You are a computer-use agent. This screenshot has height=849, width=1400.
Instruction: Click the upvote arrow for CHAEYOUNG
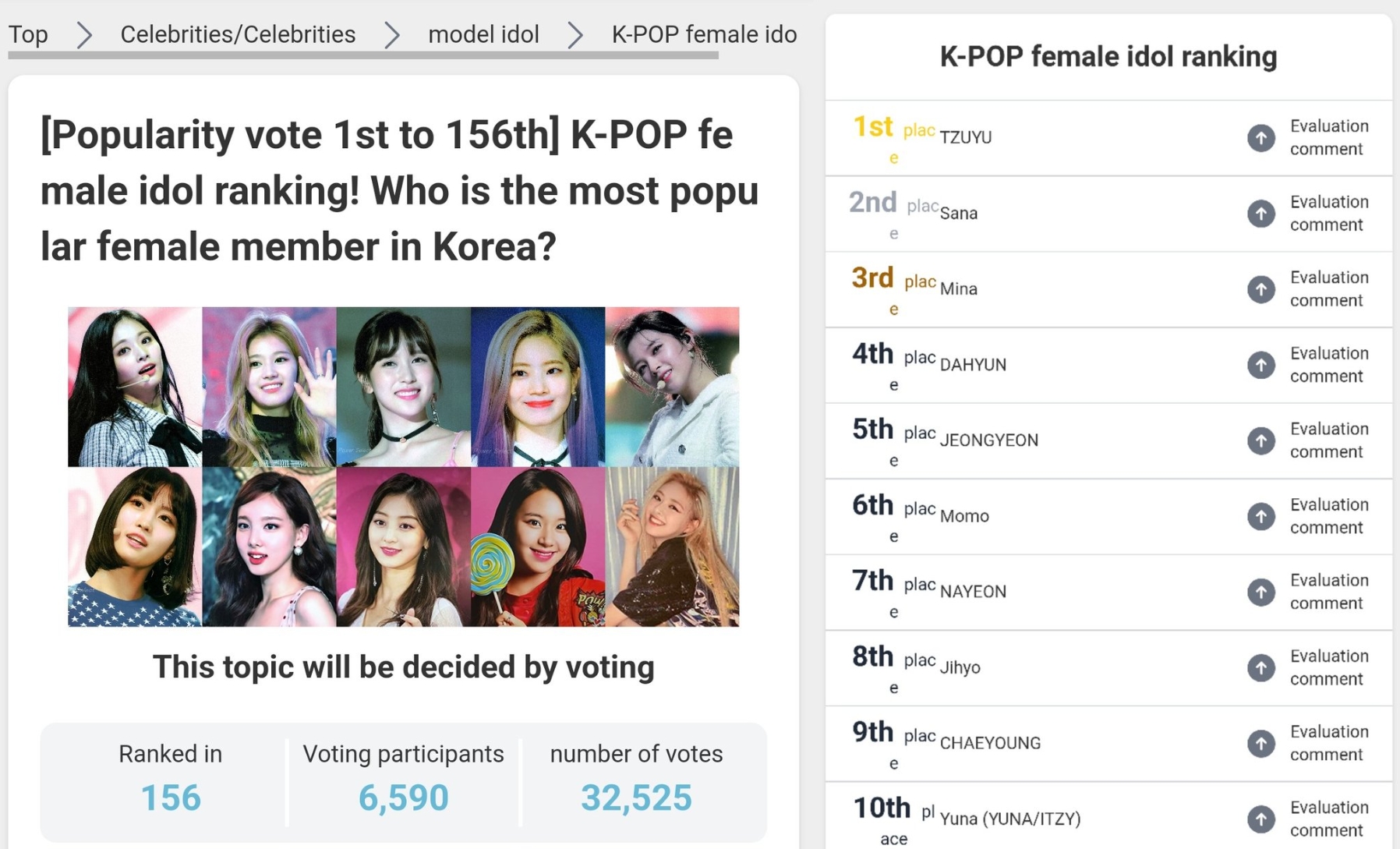coord(1260,743)
